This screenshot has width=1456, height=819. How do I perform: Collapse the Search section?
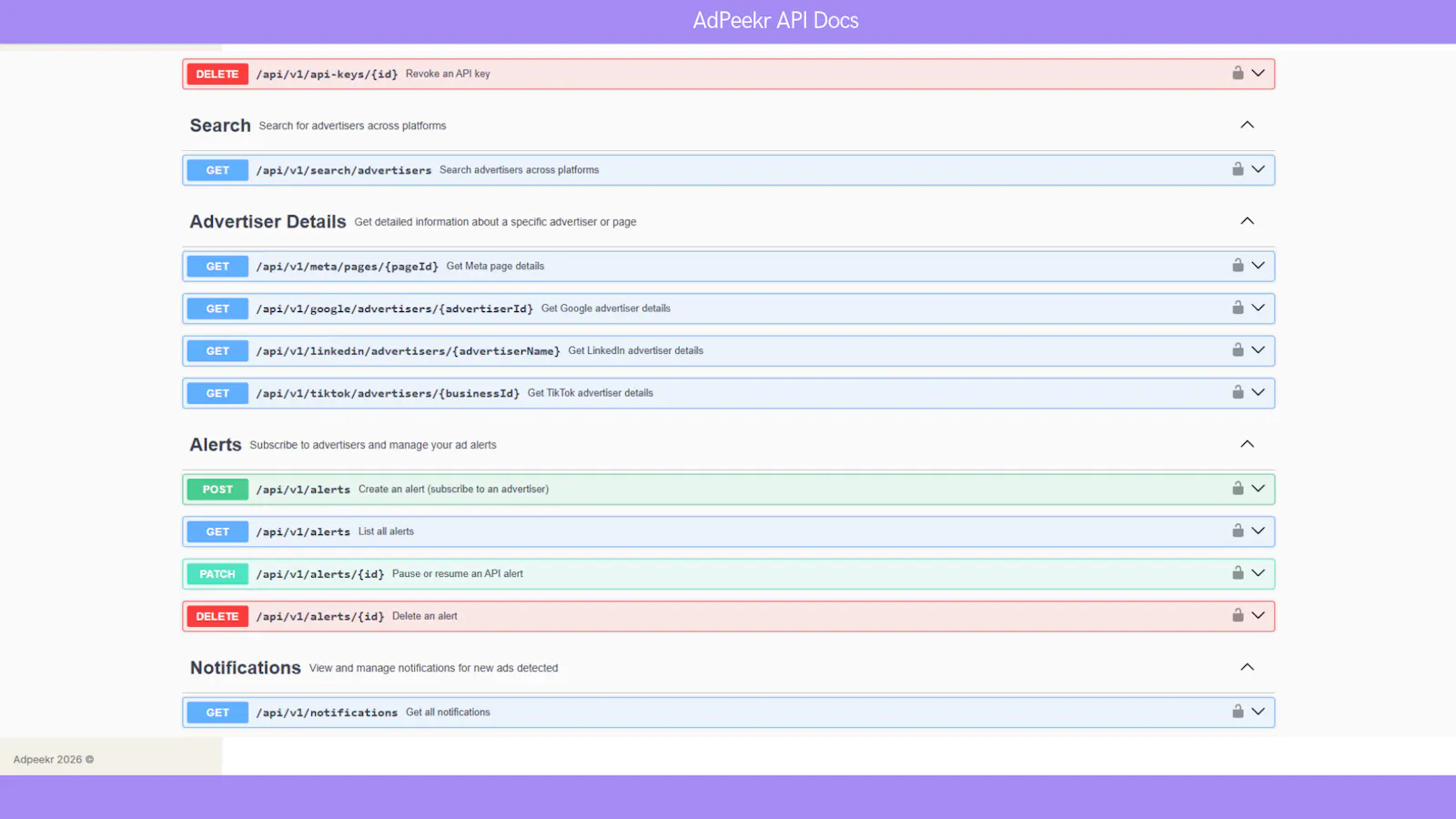pyautogui.click(x=1248, y=125)
